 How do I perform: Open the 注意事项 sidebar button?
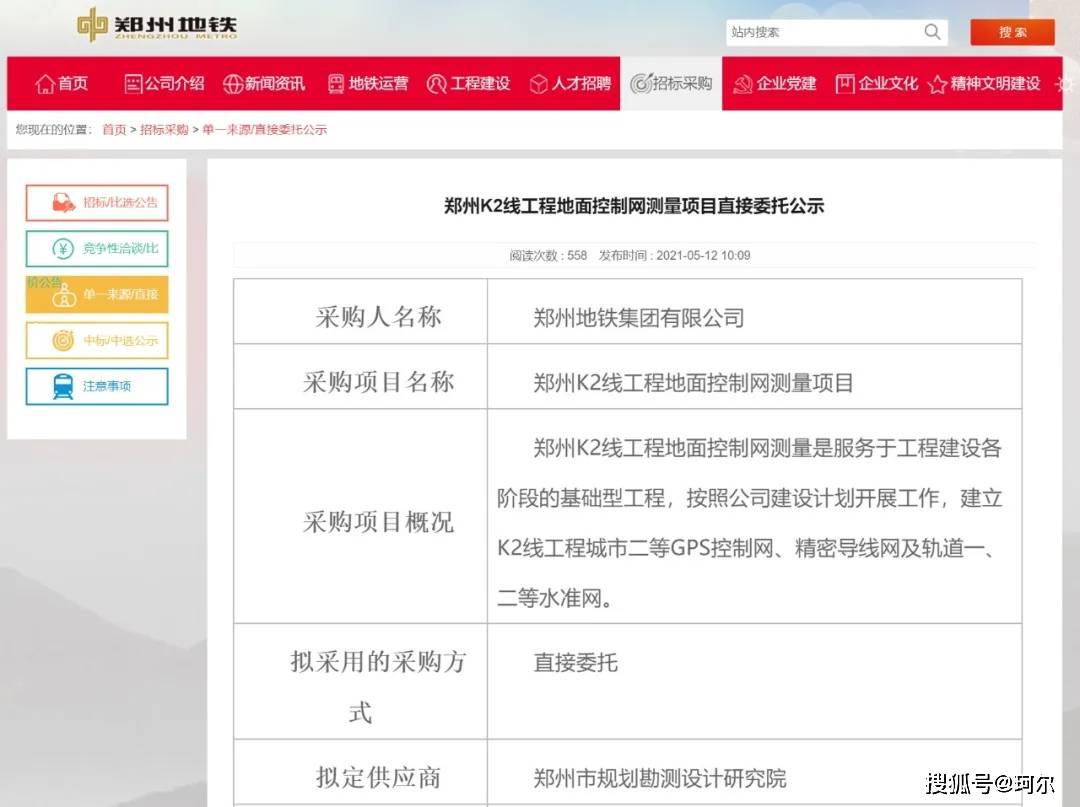pyautogui.click(x=97, y=386)
